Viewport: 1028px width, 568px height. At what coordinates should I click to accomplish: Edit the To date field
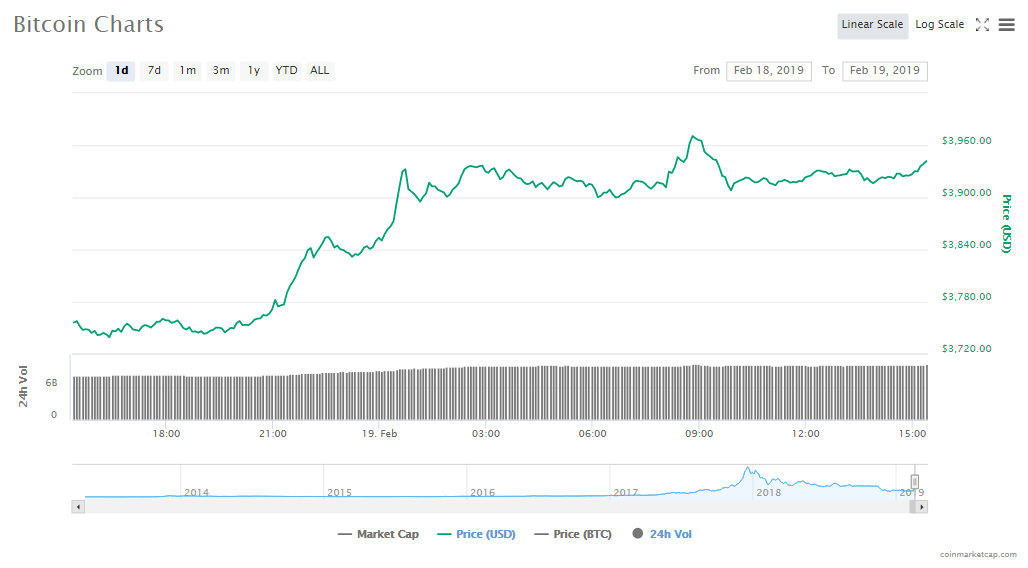click(x=884, y=71)
